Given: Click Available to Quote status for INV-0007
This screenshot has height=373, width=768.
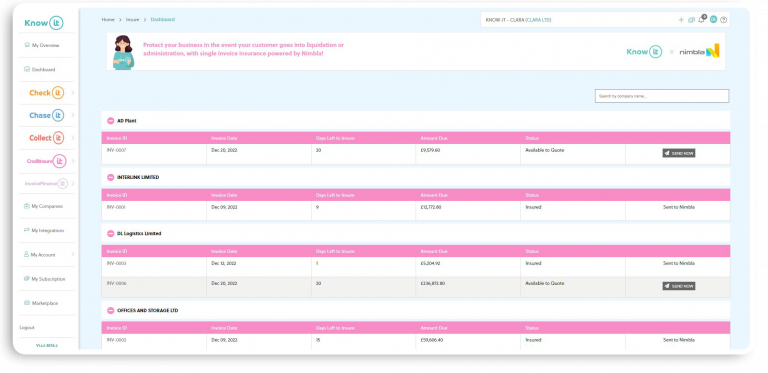Looking at the screenshot, I should tap(545, 150).
